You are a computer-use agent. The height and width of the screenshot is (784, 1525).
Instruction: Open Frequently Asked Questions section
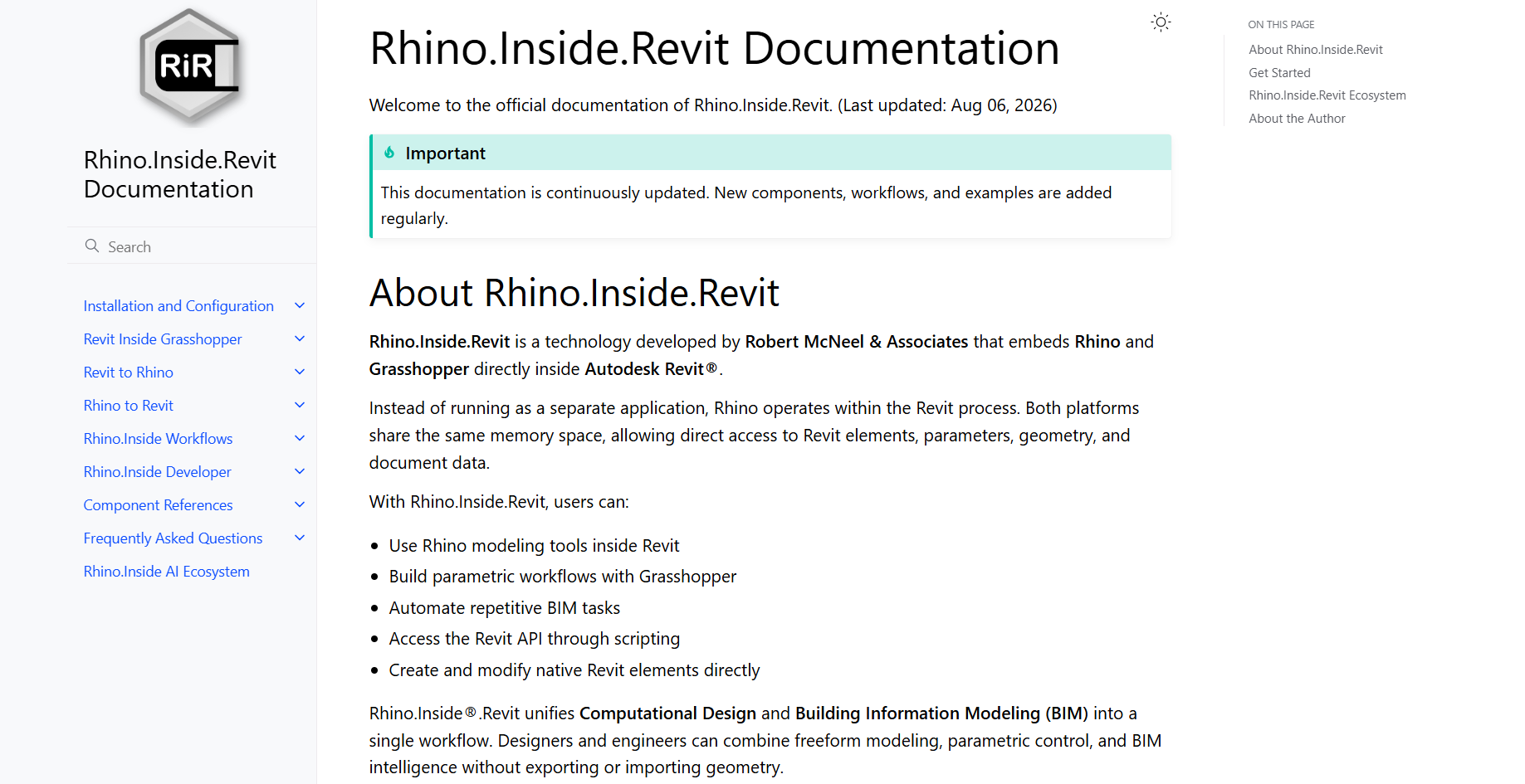[x=173, y=538]
